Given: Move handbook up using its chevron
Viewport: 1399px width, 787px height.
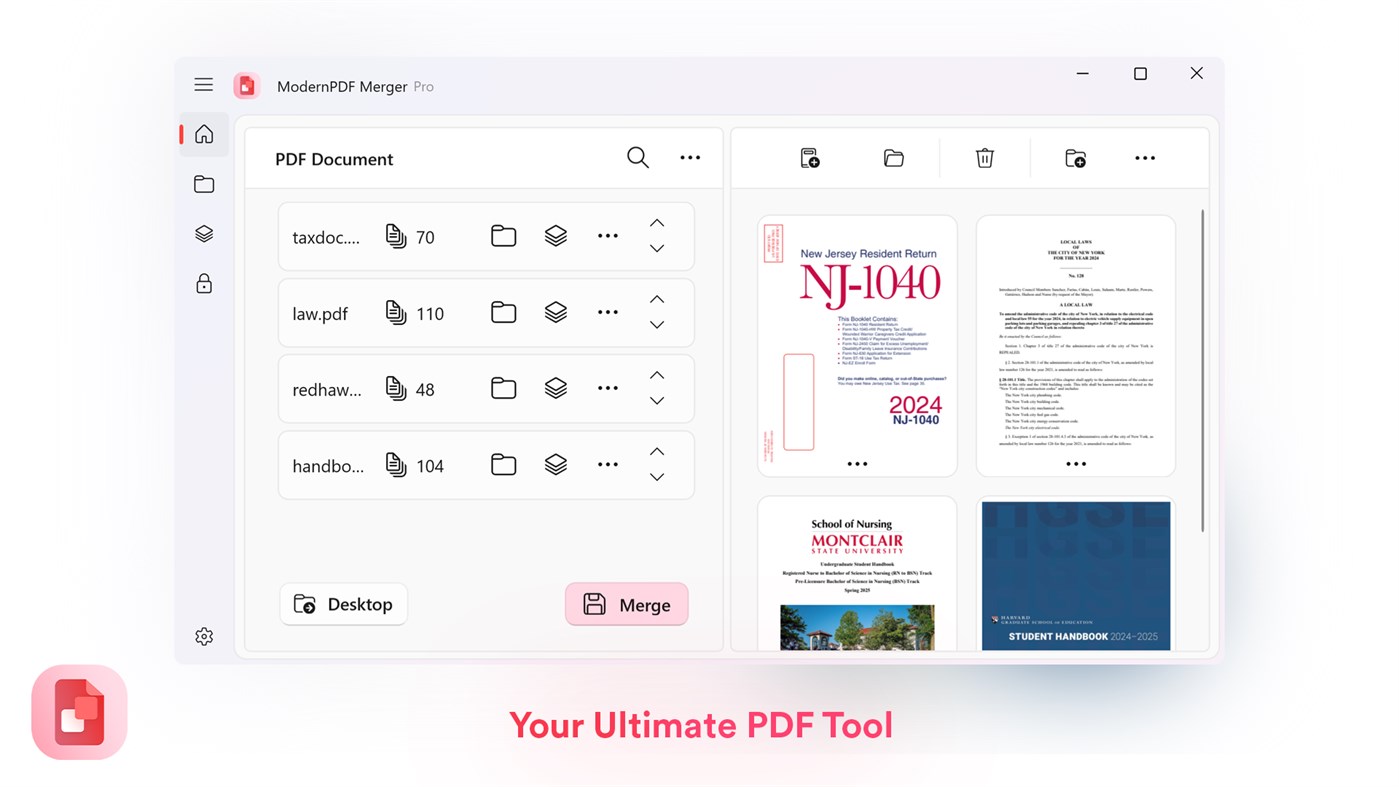Looking at the screenshot, I should (x=656, y=451).
